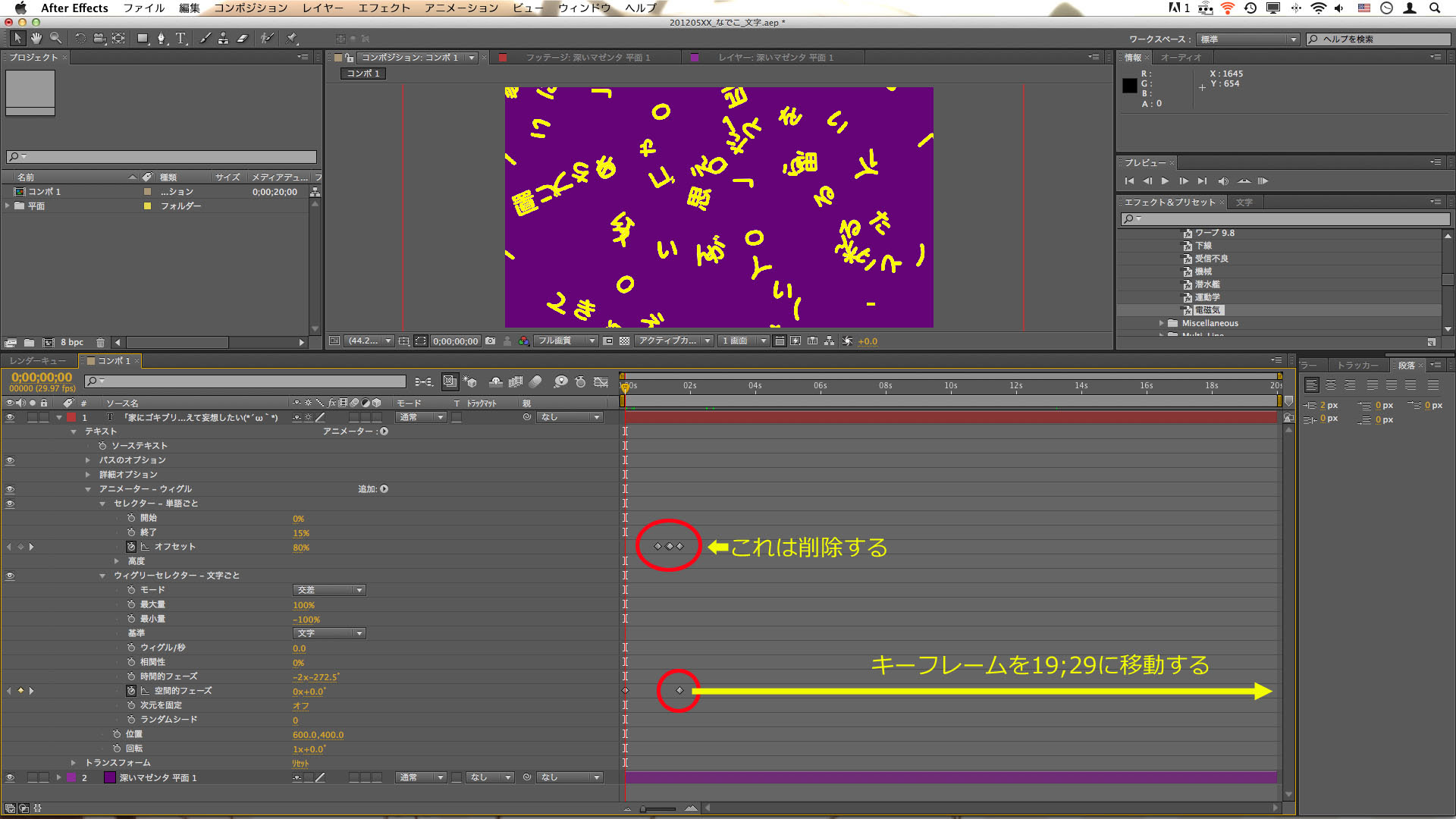Click the 8 bpc color depth button
The image size is (1456, 819).
(72, 343)
